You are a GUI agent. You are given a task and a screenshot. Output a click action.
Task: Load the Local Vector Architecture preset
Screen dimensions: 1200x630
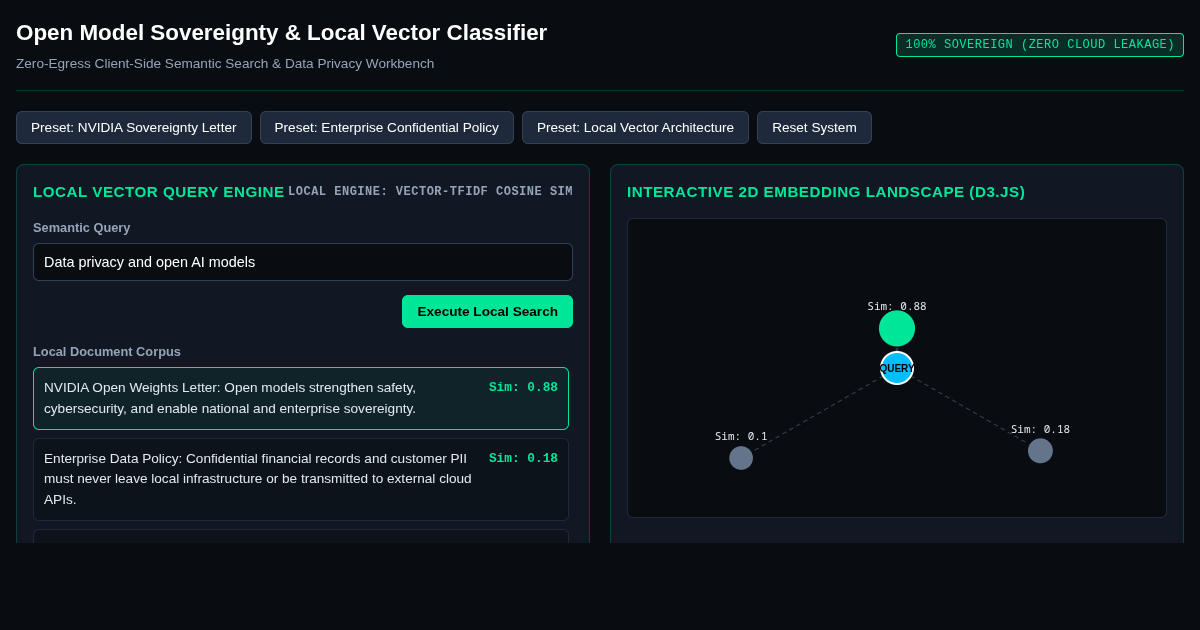(635, 127)
